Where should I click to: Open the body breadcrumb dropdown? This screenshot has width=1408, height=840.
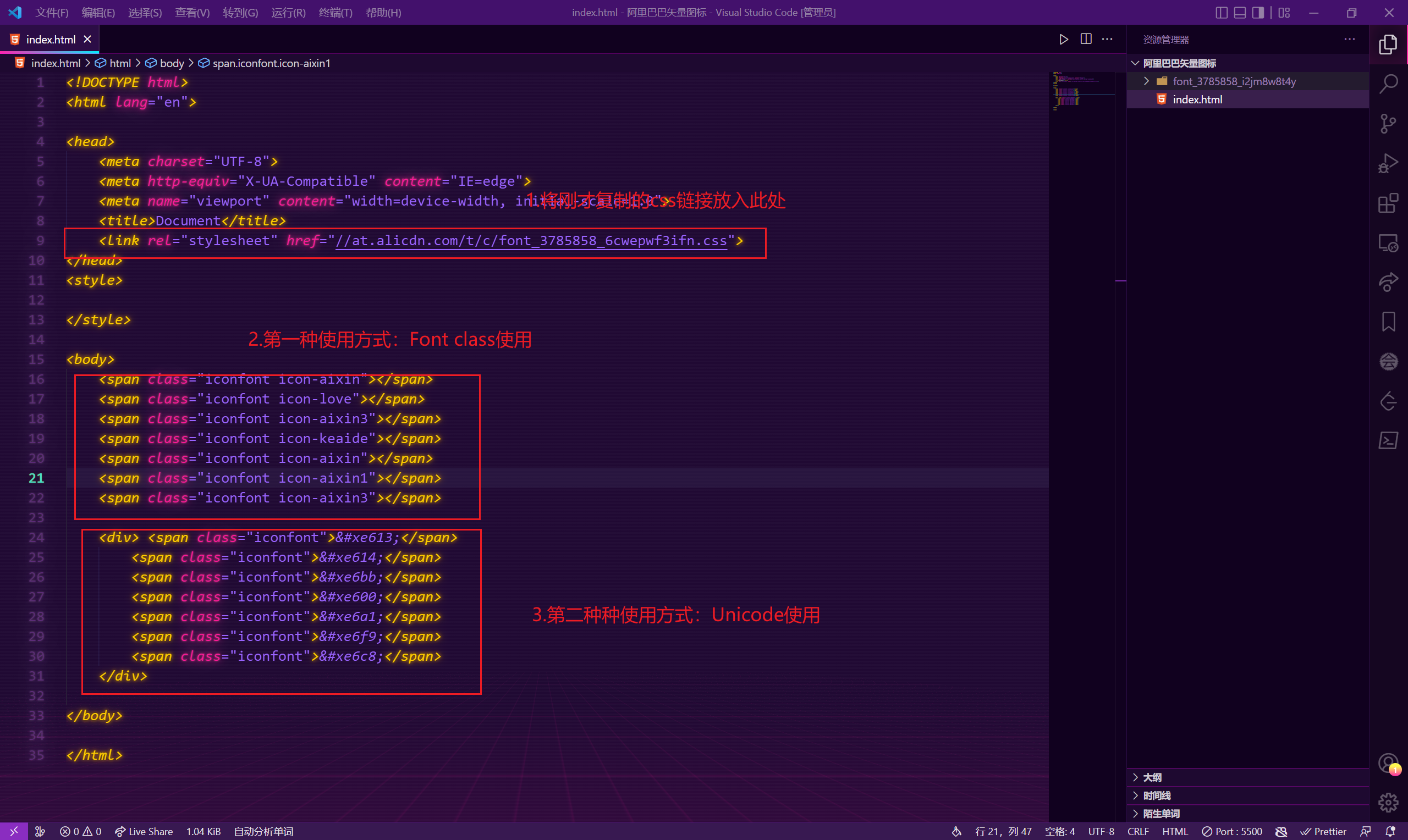click(x=165, y=63)
